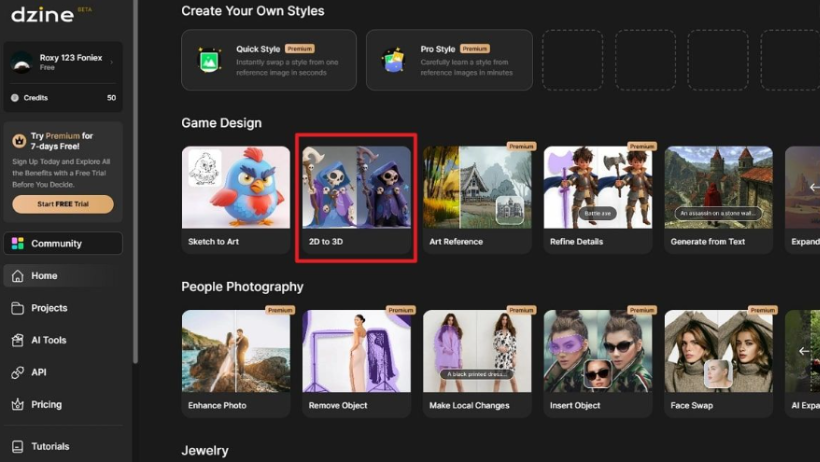Click the Premium crown icon
Image resolution: width=820 pixels, height=462 pixels.
[x=19, y=141]
